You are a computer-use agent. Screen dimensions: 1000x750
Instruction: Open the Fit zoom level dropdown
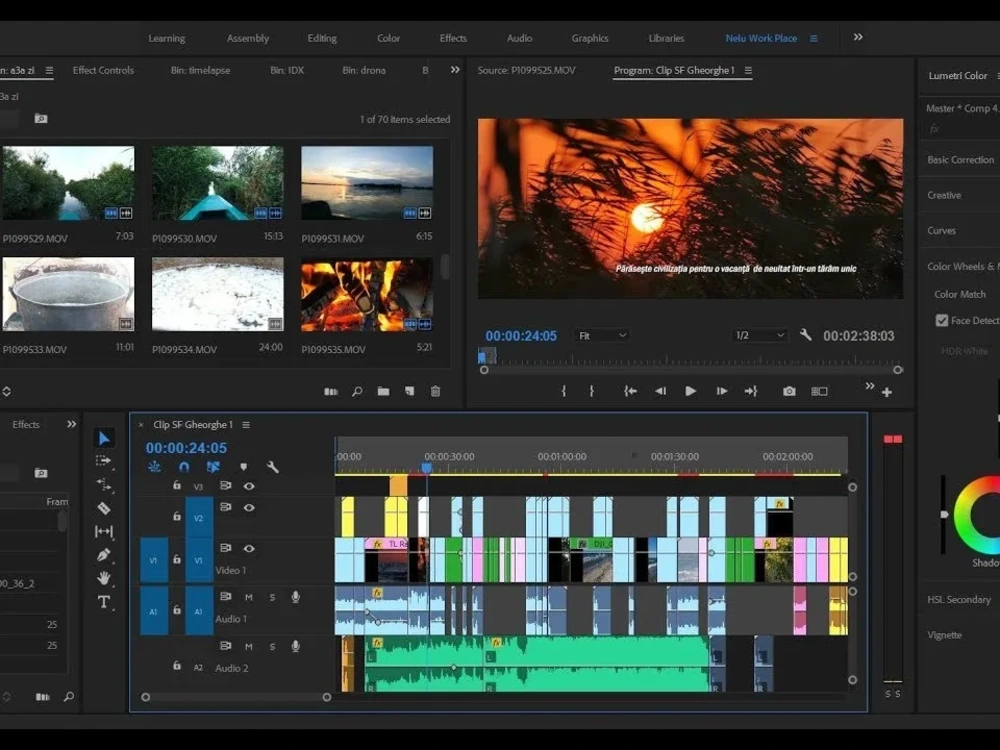click(x=601, y=335)
